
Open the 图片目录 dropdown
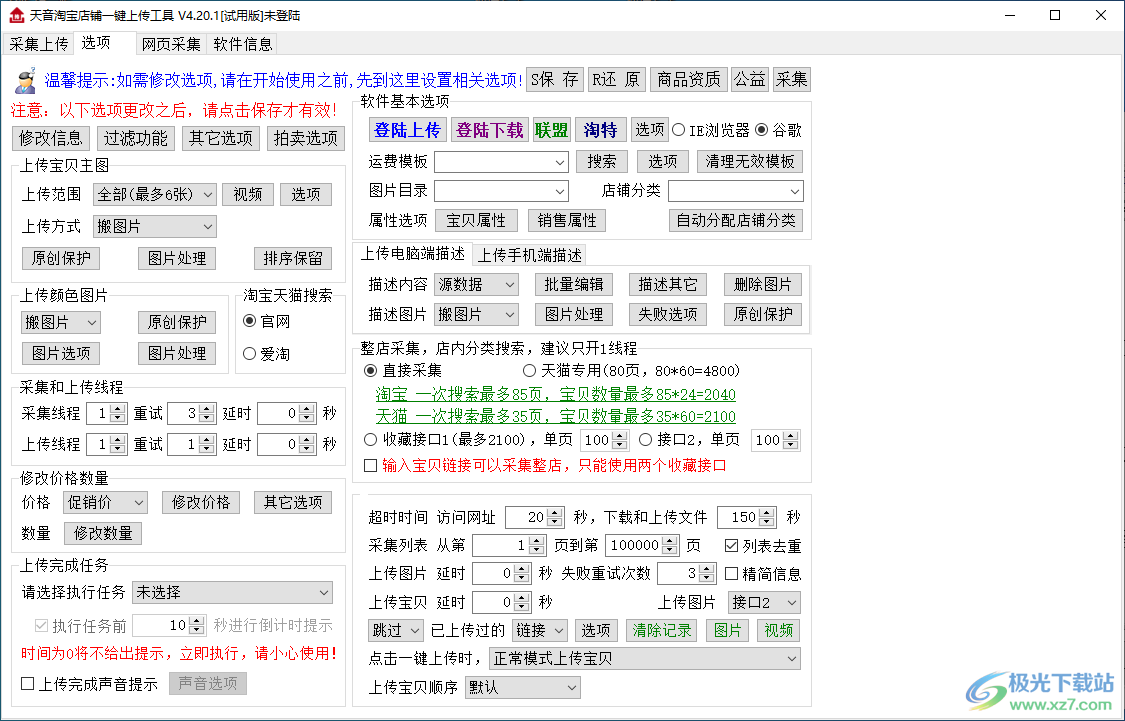click(x=501, y=191)
